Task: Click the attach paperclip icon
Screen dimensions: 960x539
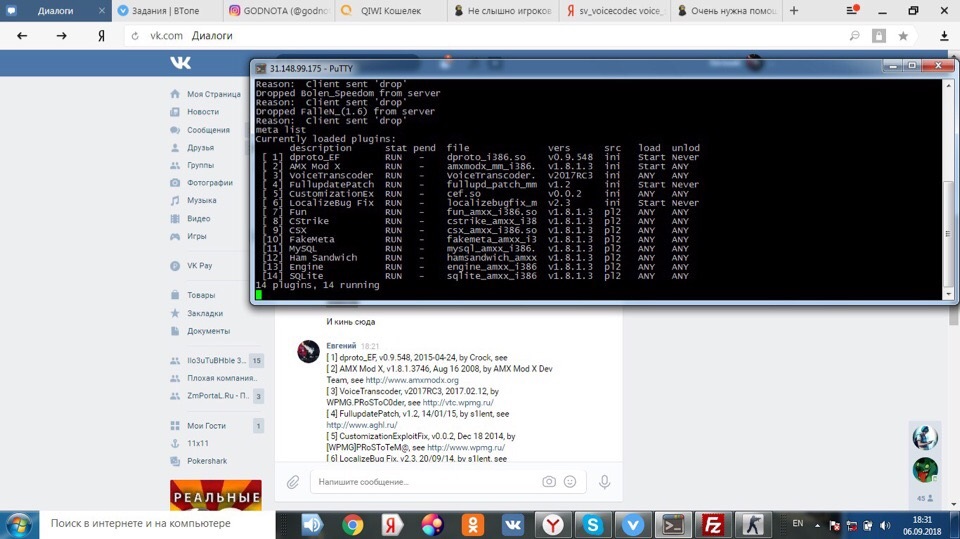Action: click(293, 482)
